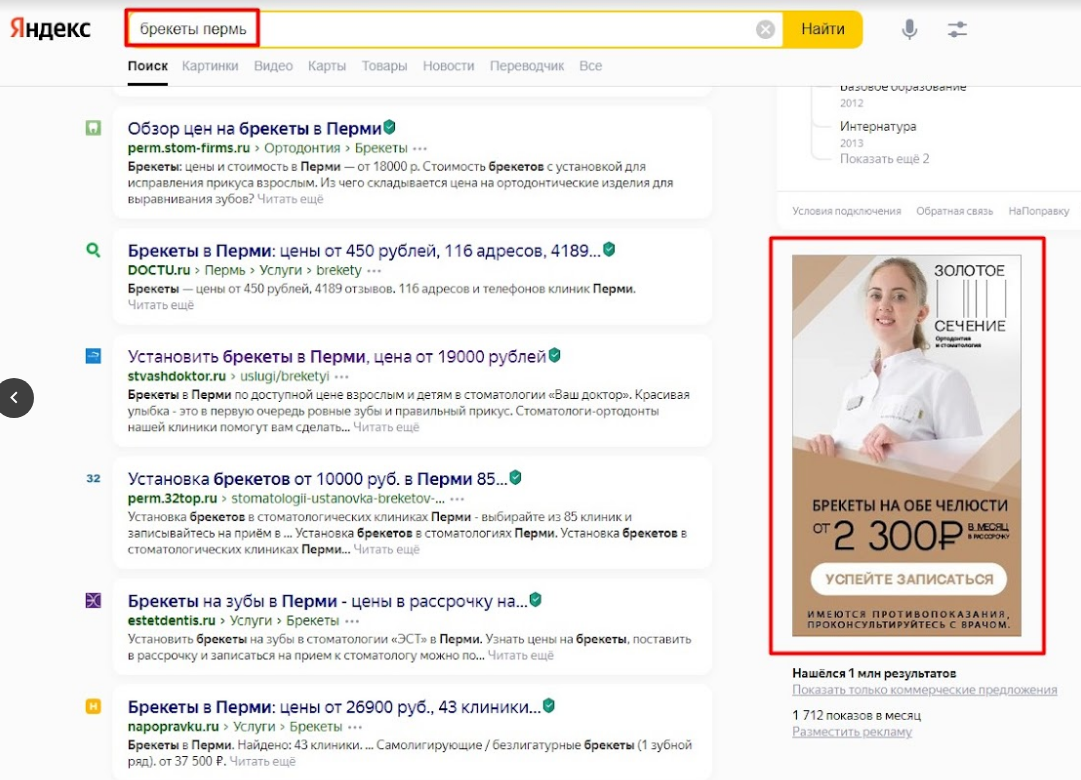Screen dimensions: 1081x780
Task: Click the 'Разместить рекламу' link
Action: 852,732
